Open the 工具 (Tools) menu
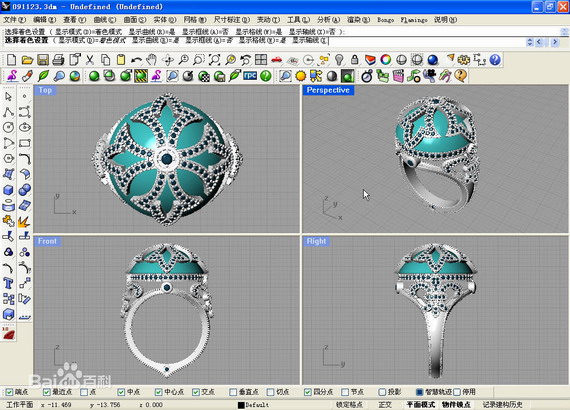Viewport: 570px width, 410px height. tap(298, 20)
